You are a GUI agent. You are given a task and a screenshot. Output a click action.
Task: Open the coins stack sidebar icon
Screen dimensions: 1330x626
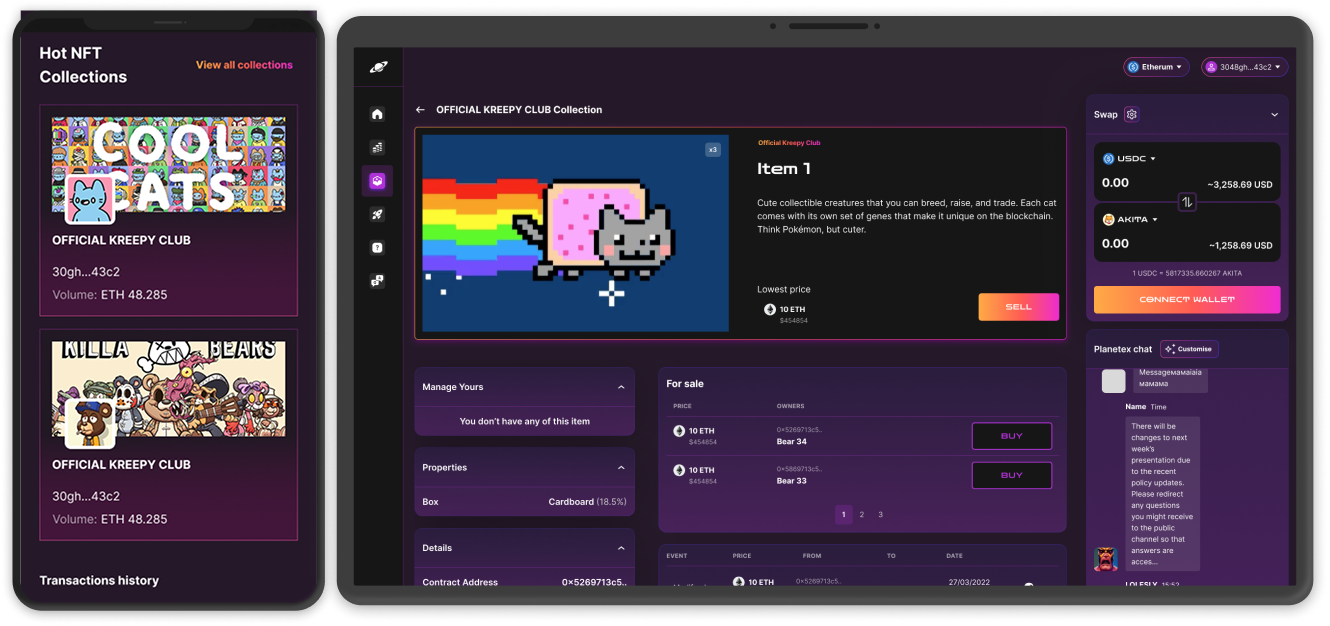[x=377, y=147]
